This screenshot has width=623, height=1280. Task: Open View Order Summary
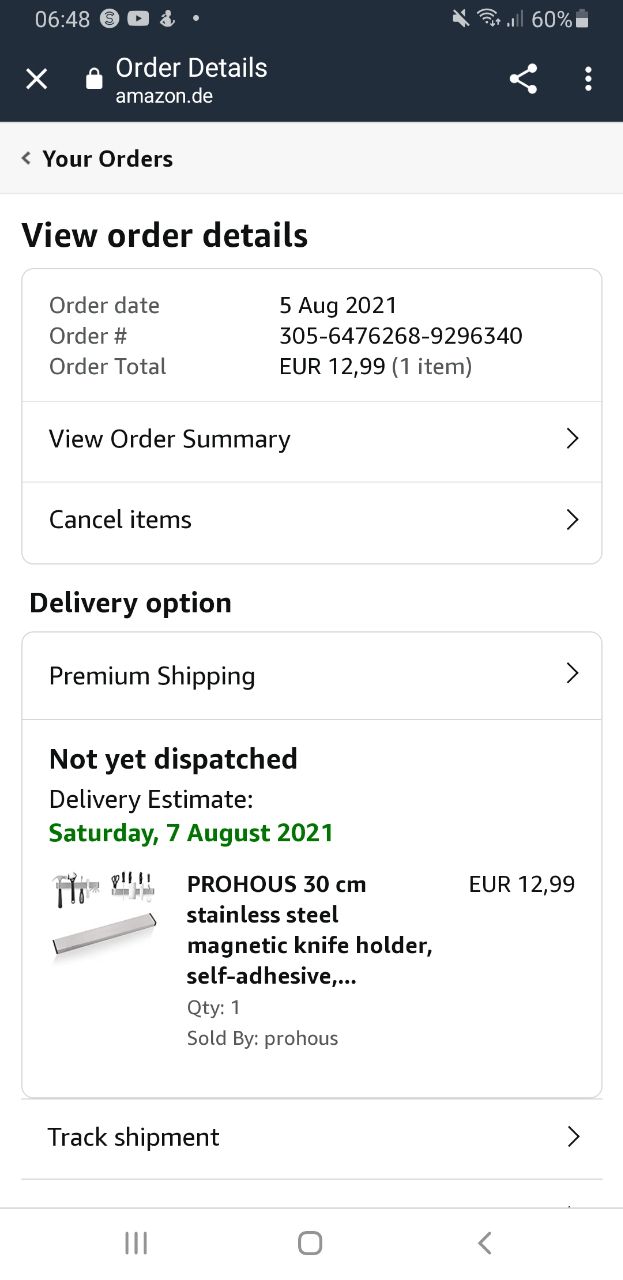click(170, 439)
